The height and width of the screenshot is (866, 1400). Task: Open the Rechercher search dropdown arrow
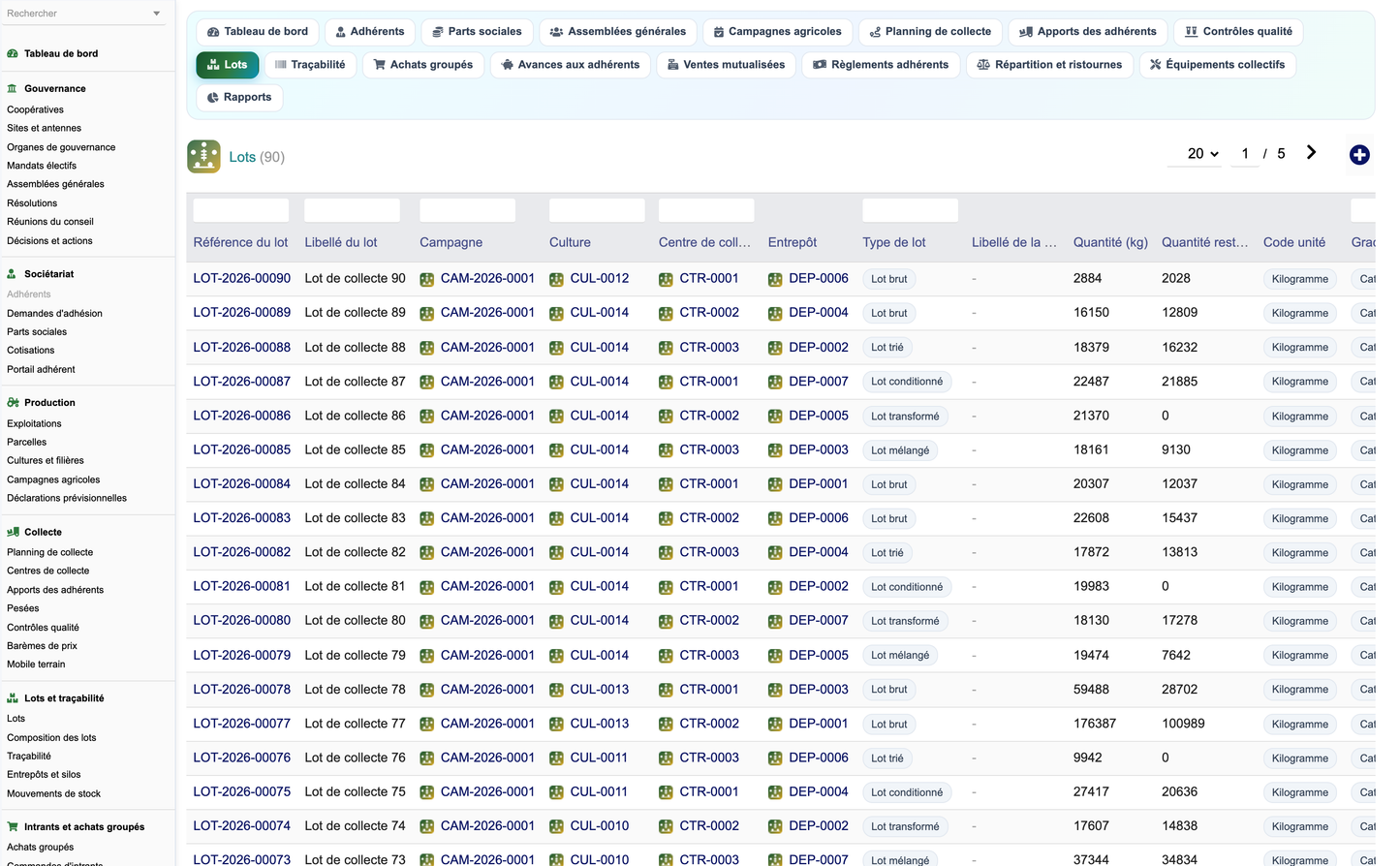(x=157, y=14)
